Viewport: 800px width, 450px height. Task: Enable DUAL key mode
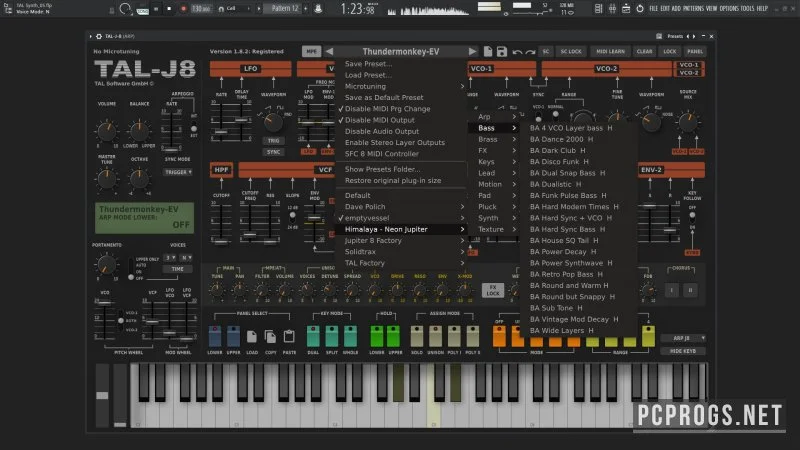tap(313, 336)
